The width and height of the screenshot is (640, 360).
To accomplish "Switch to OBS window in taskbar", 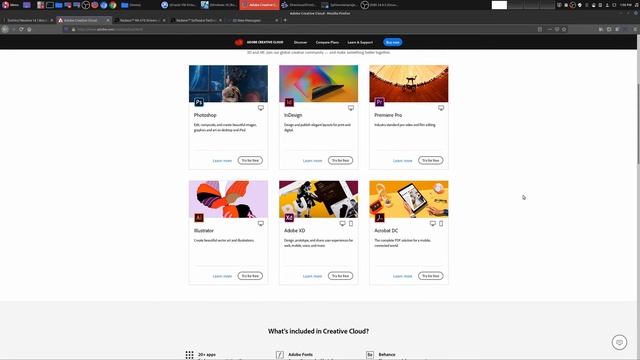I will coord(379,5).
